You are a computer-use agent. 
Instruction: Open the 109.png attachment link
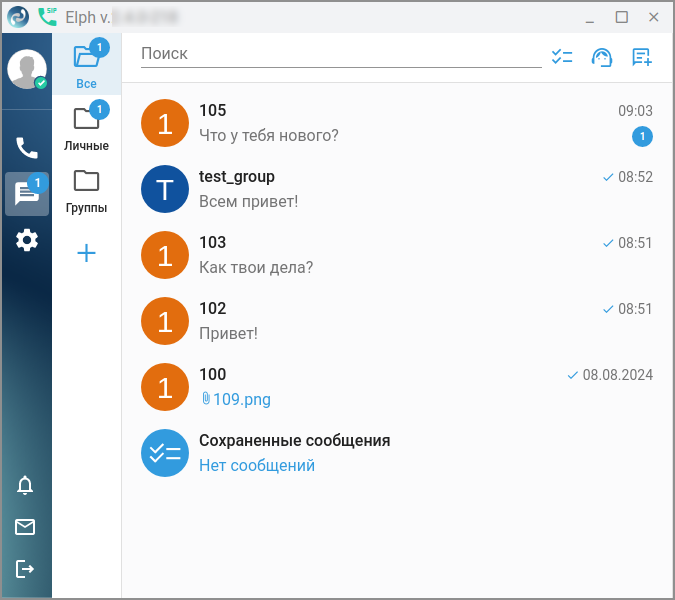tap(236, 399)
